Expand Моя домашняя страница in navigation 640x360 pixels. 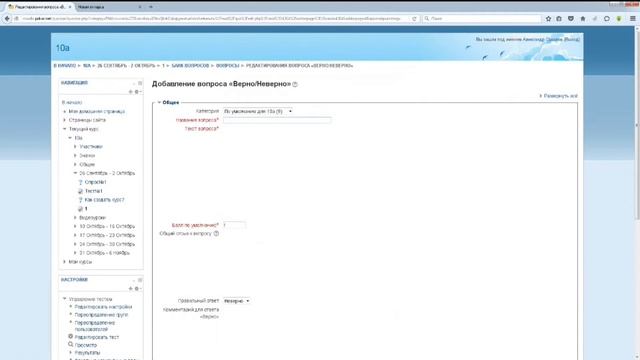click(64, 111)
